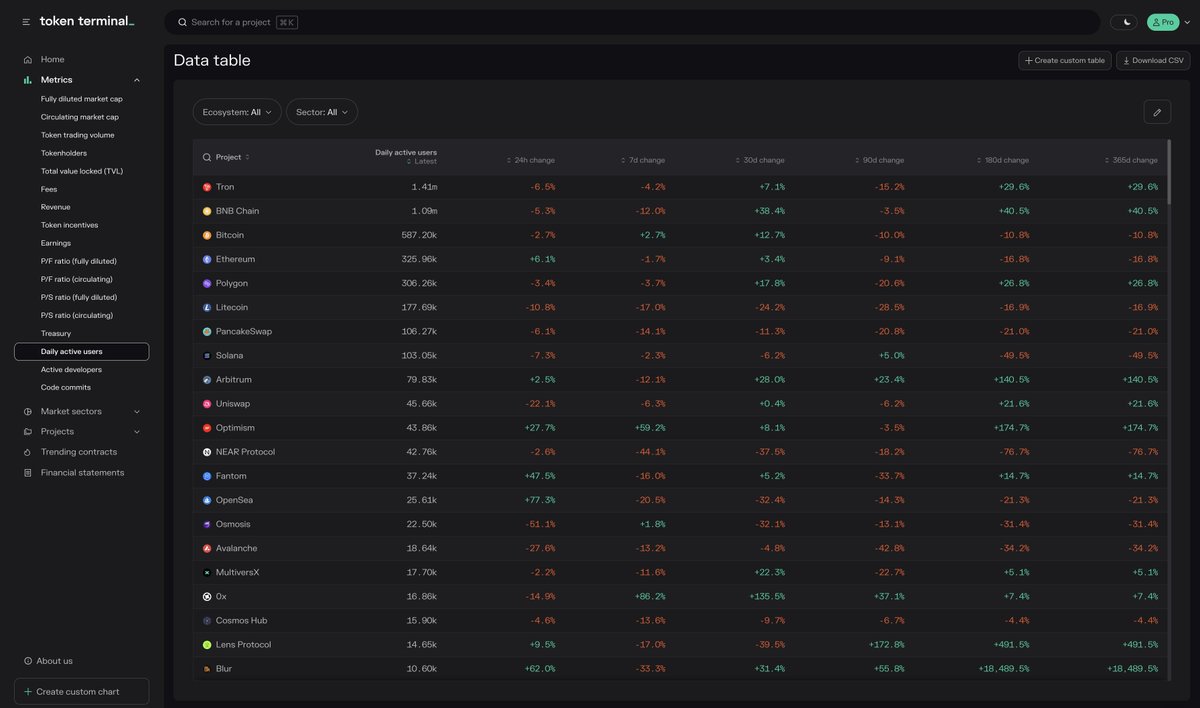Open the Ecosystem filter dropdown
The image size is (1200, 708).
click(237, 112)
